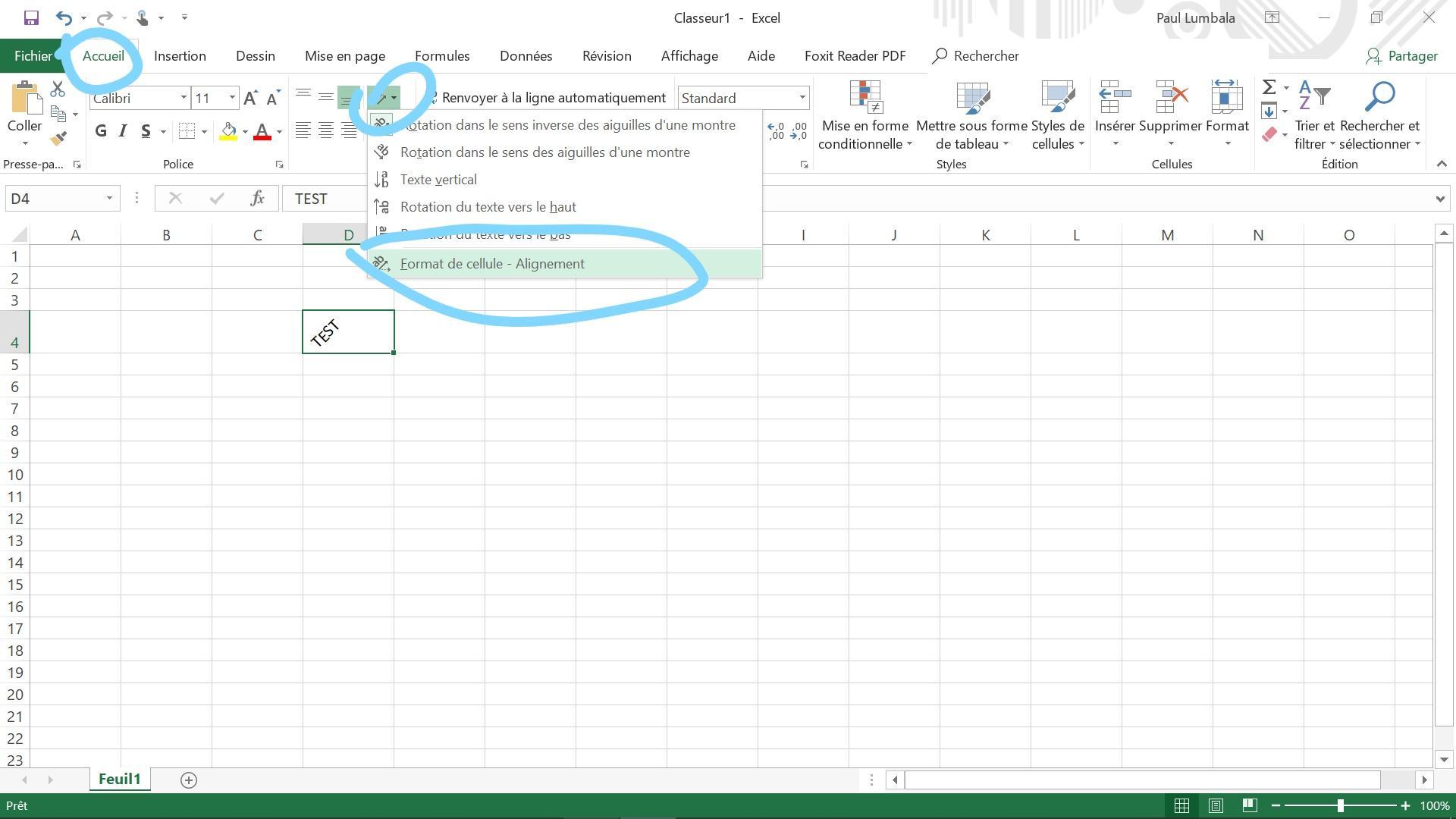Click the Feuil1 sheet tab
The image size is (1456, 819).
tap(119, 780)
